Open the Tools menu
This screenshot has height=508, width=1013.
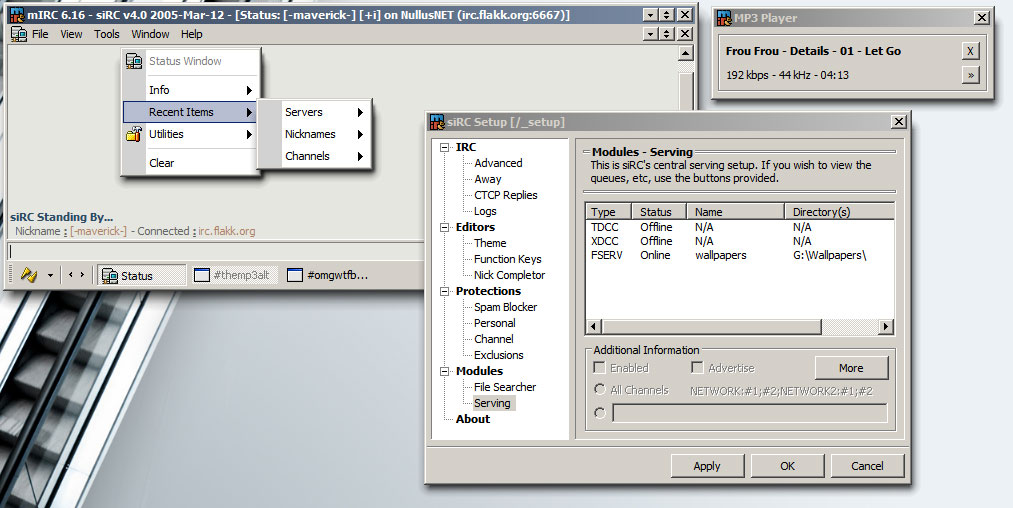coord(107,34)
